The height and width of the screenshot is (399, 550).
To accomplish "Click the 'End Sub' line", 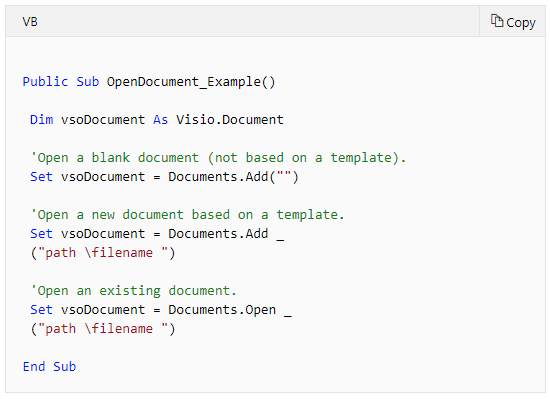I will point(49,367).
